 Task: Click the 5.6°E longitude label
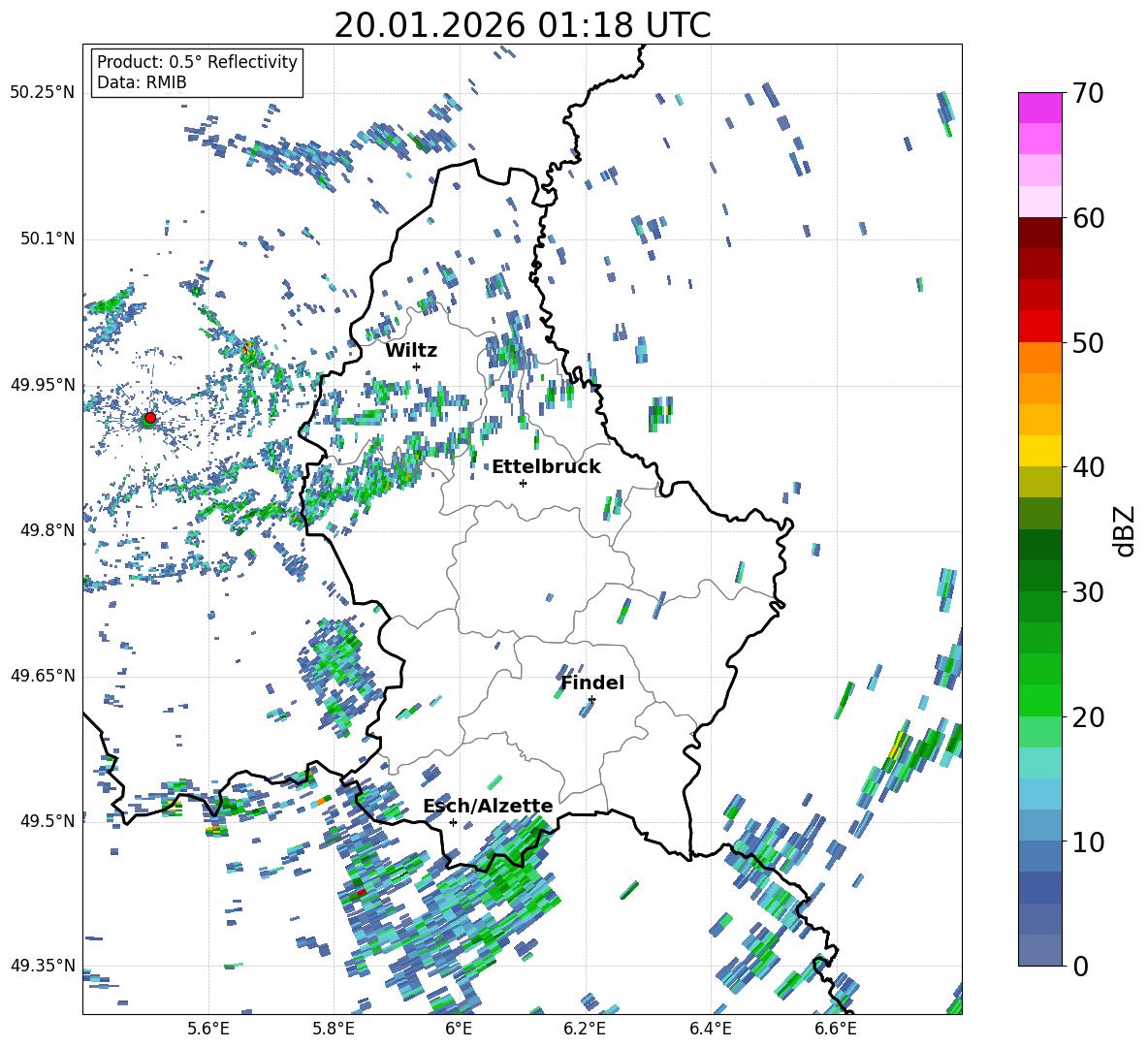[208, 1029]
